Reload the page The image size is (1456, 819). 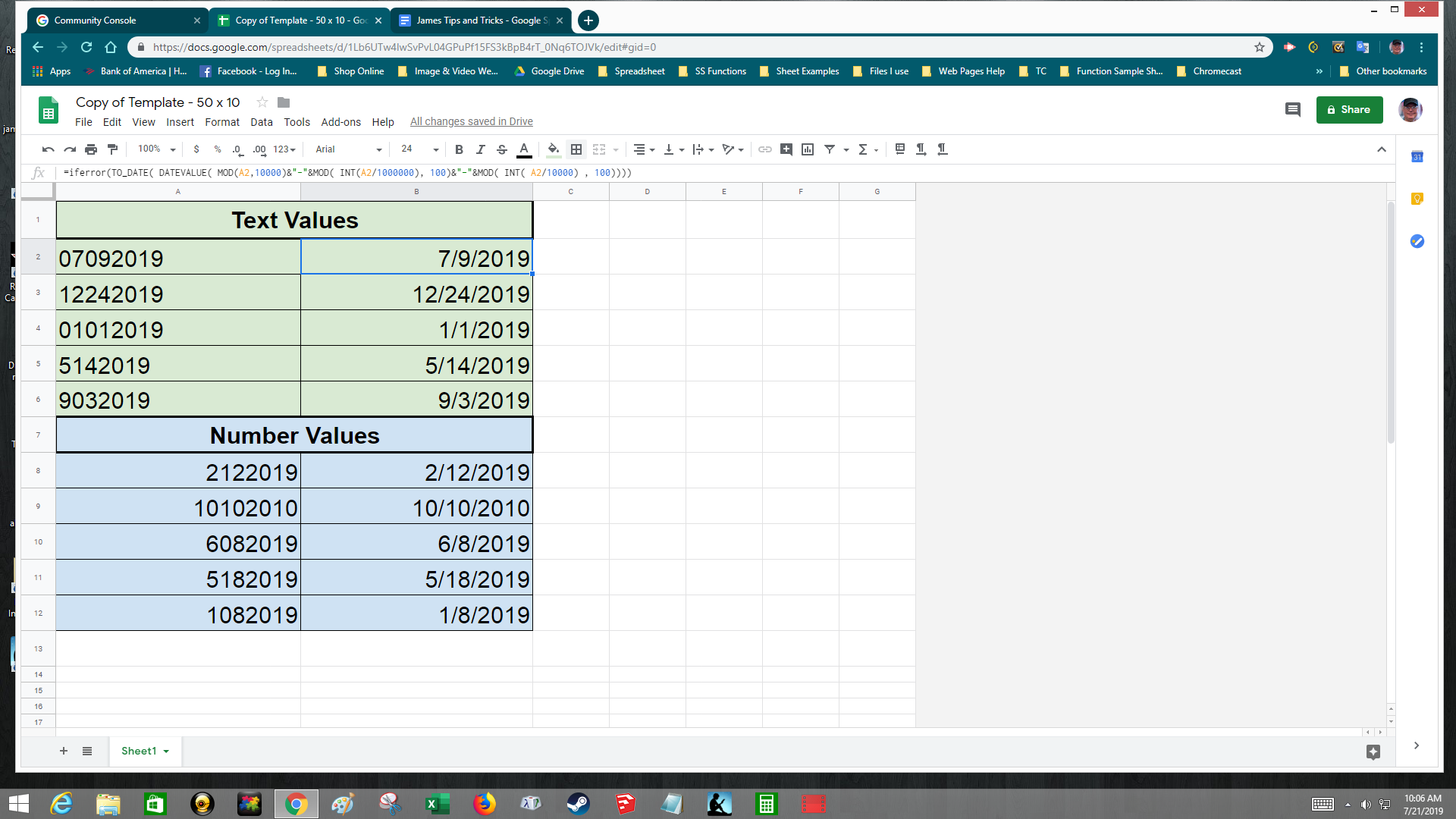86,47
